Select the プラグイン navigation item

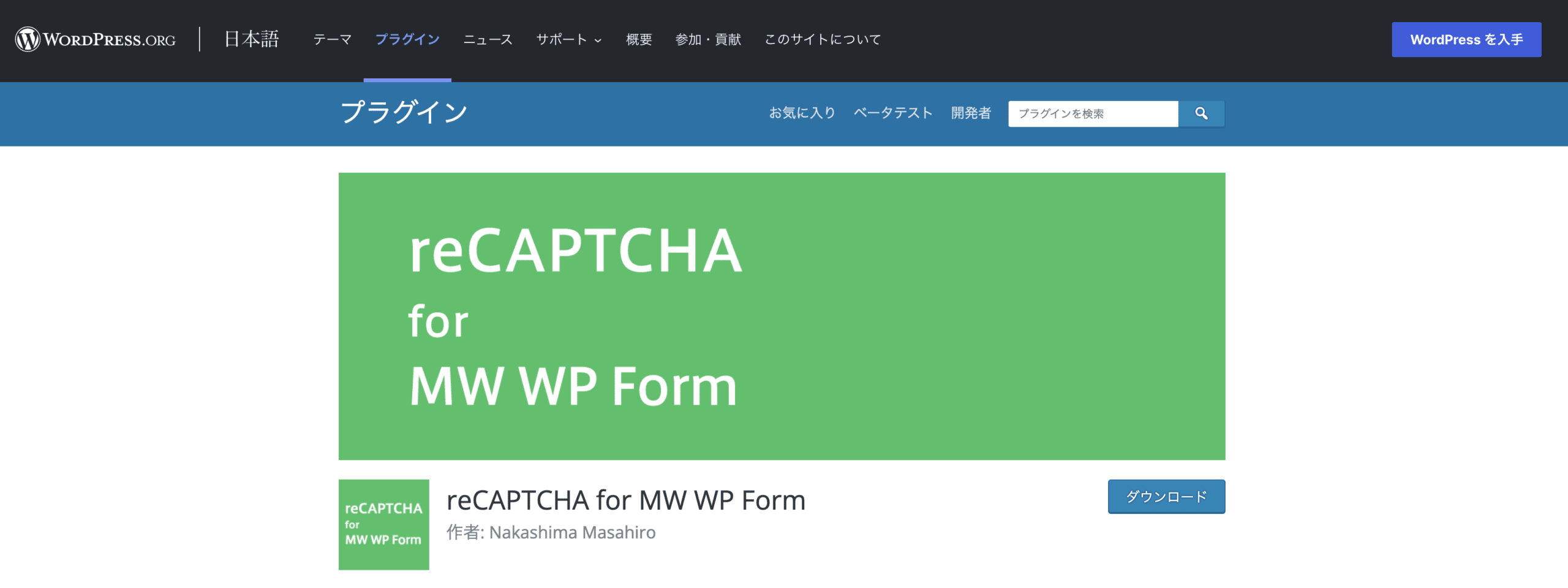tap(407, 39)
